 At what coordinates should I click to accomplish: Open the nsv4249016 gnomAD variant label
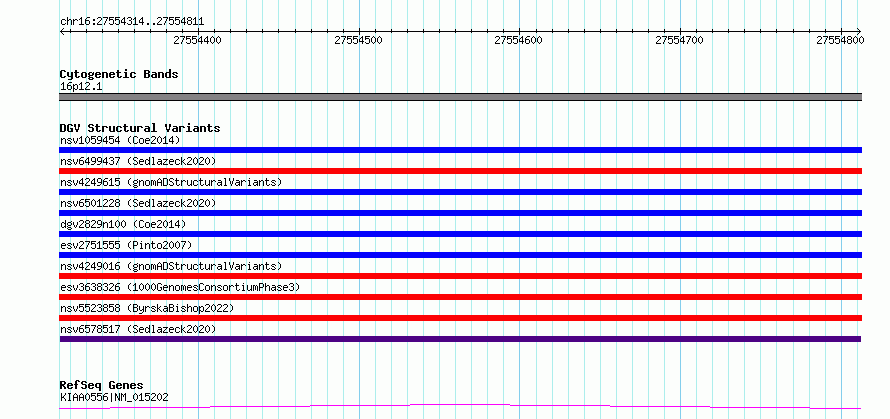[171, 266]
